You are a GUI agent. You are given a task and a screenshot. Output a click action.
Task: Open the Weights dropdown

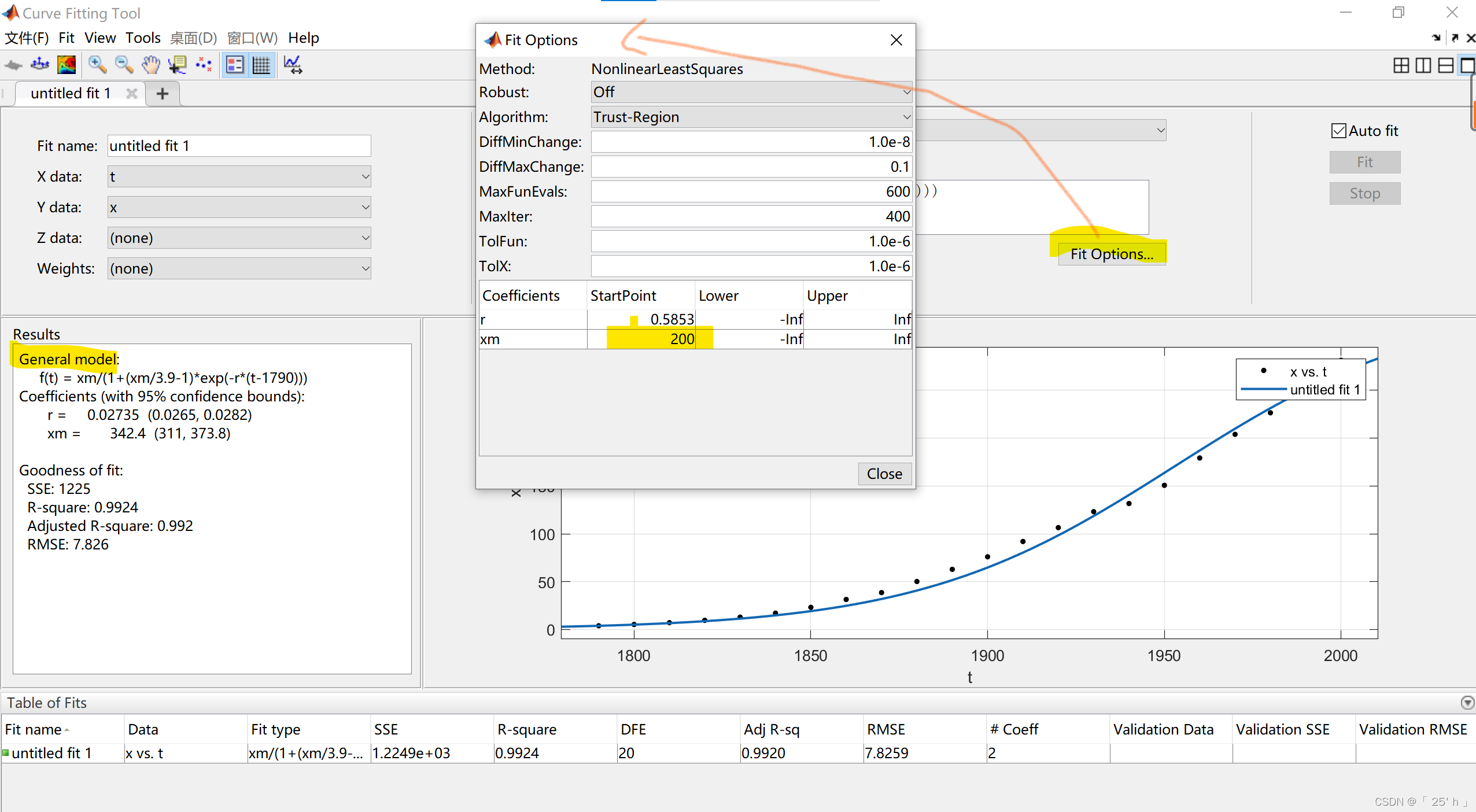point(239,268)
